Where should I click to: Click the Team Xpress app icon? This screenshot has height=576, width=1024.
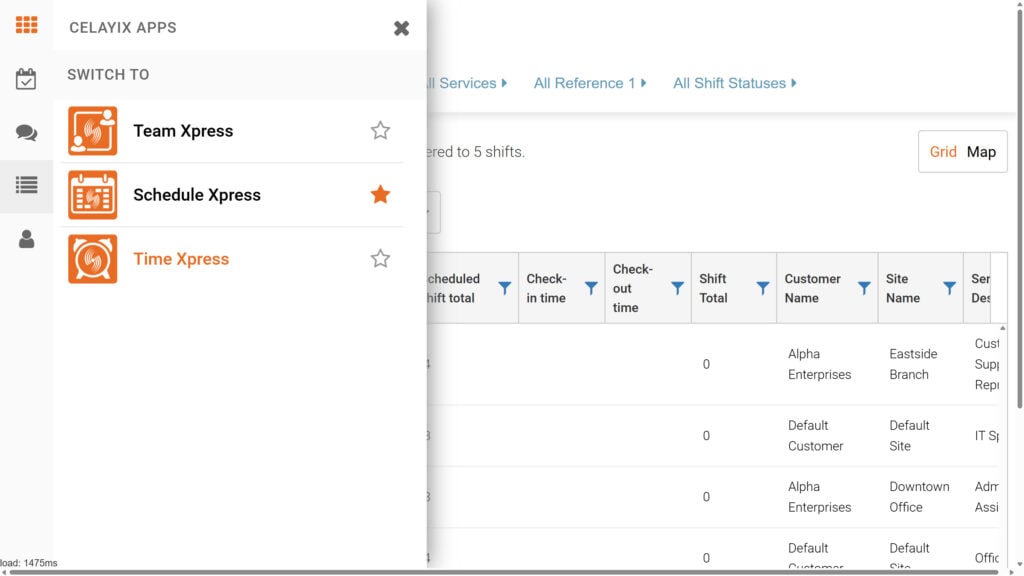[x=93, y=131]
